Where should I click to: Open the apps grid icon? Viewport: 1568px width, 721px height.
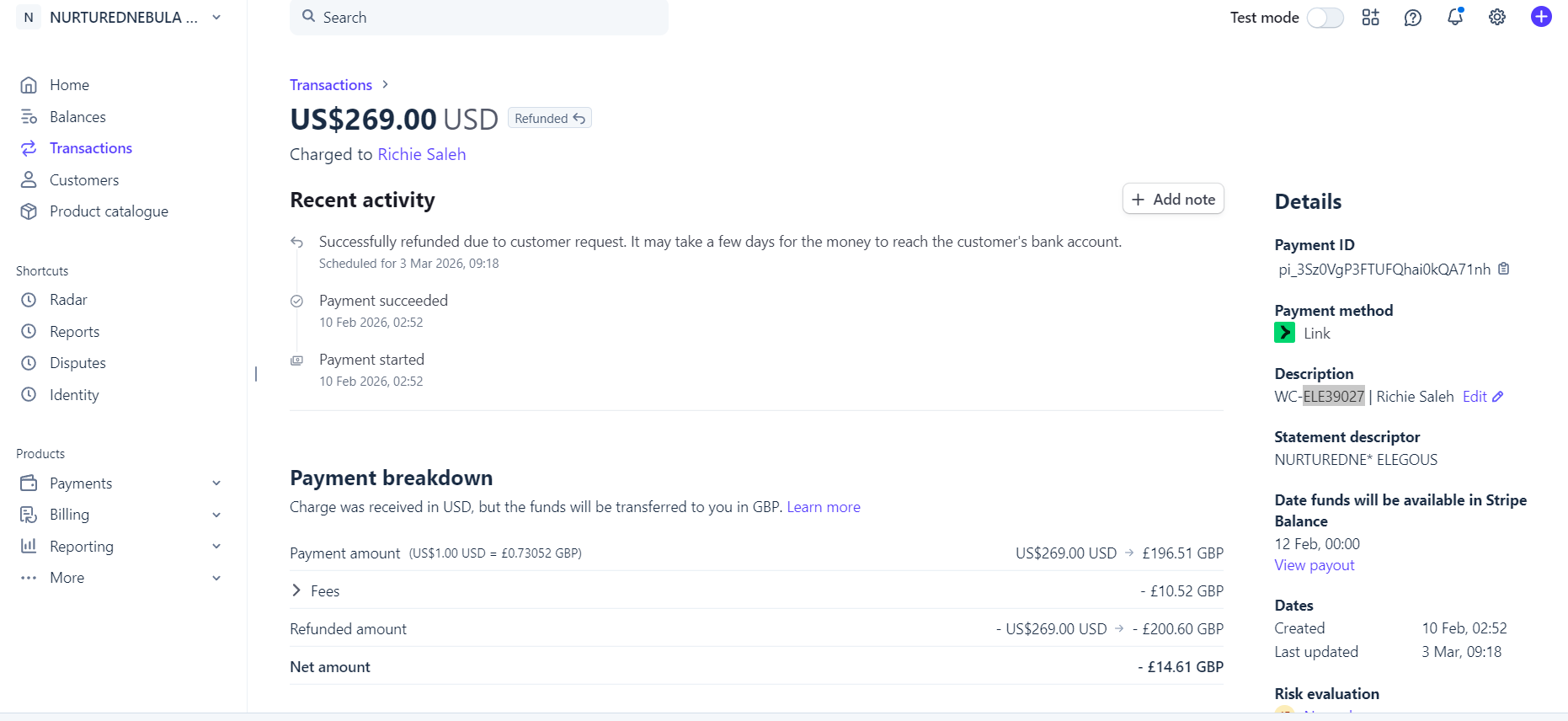coord(1371,17)
